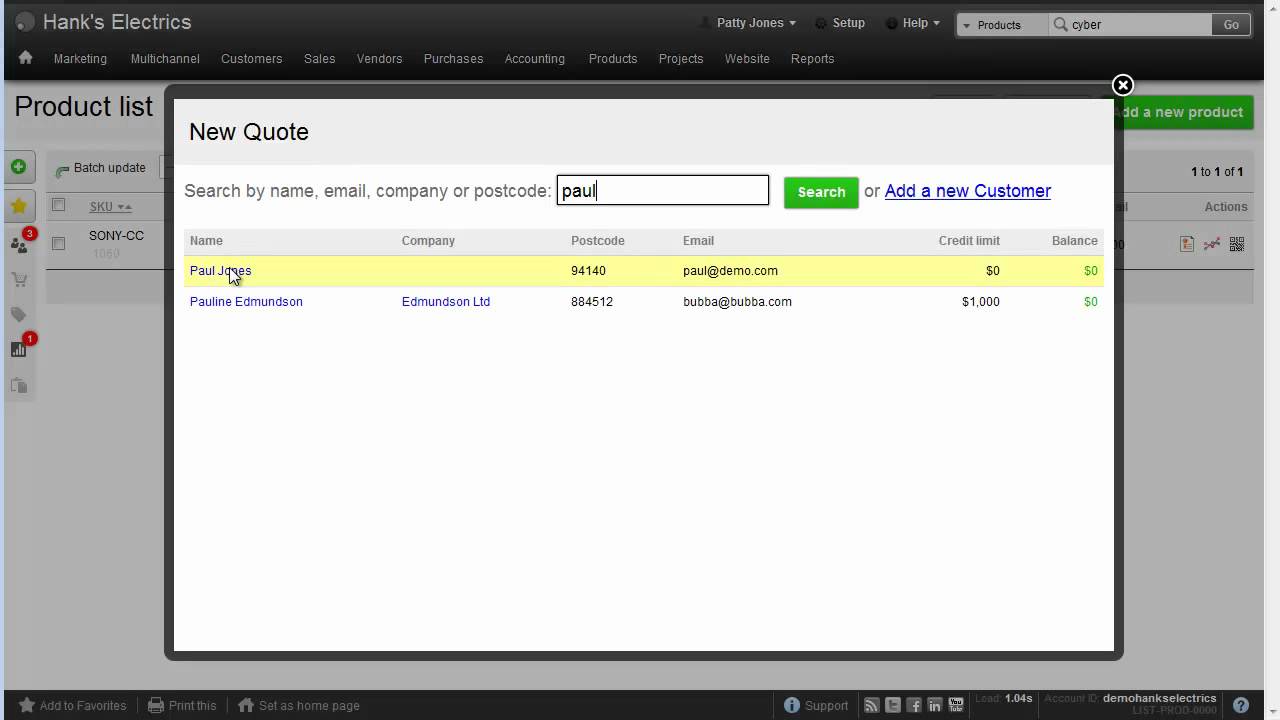Open the Customers menu

pos(251,59)
